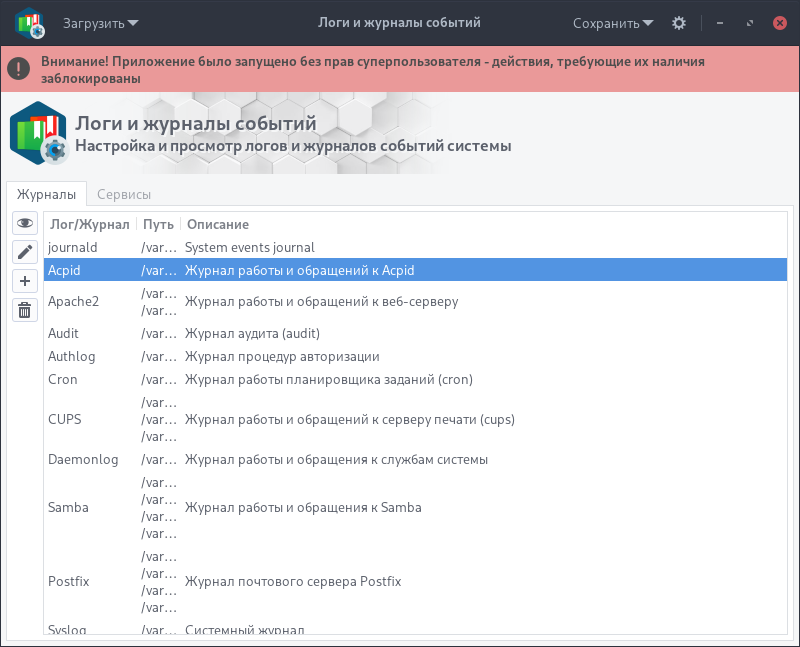Open the Загрузить dropdown menu

(101, 23)
